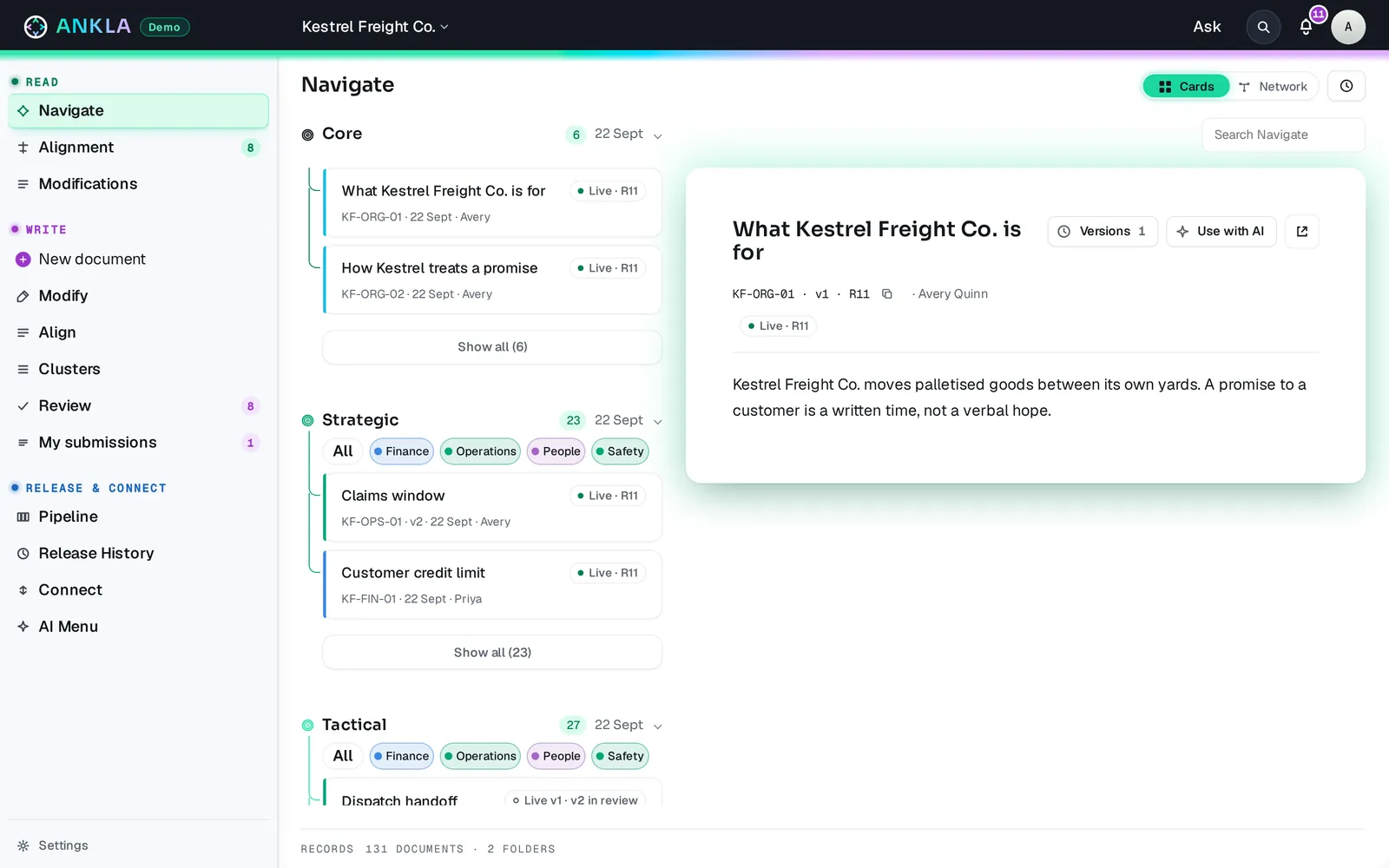Image resolution: width=1389 pixels, height=868 pixels.
Task: Open document in new window icon
Action: [x=1302, y=231]
